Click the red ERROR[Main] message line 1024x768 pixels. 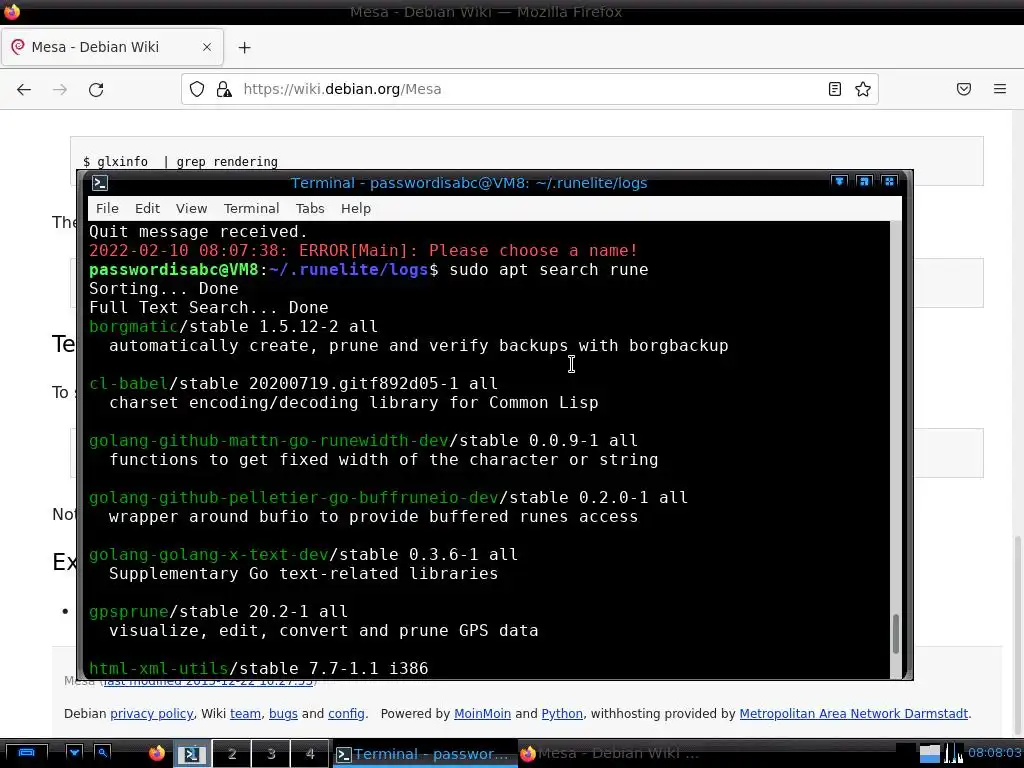(363, 251)
